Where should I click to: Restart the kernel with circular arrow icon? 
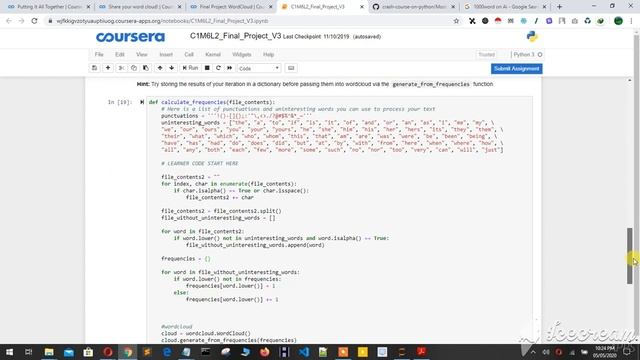(218, 68)
